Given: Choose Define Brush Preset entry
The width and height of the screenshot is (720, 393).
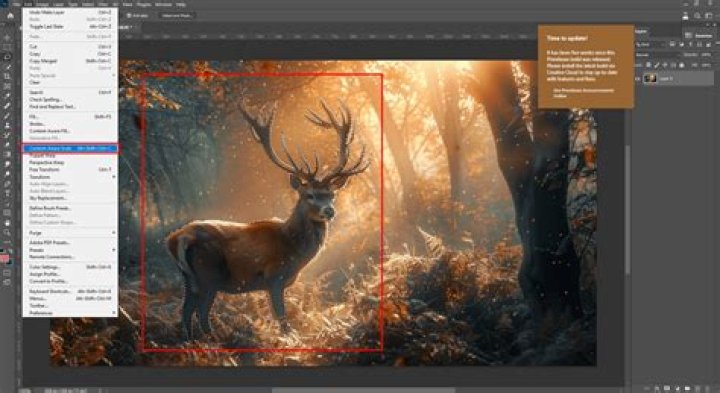Looking at the screenshot, I should click(x=70, y=208).
